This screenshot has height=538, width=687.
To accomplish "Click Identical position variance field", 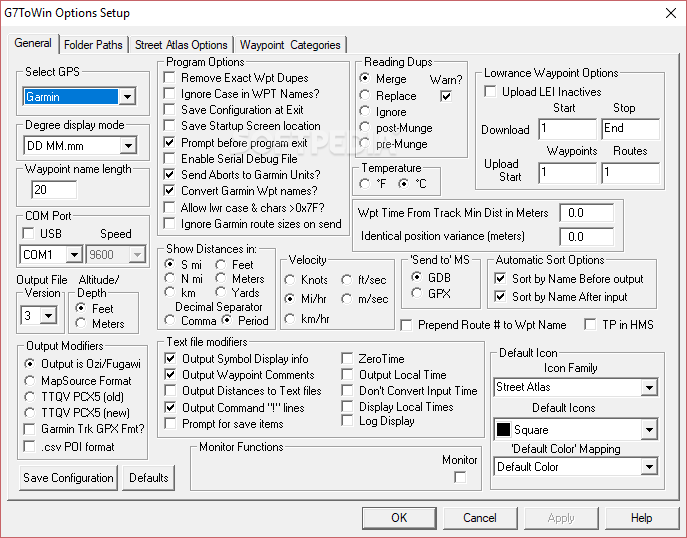I will pyautogui.click(x=587, y=237).
